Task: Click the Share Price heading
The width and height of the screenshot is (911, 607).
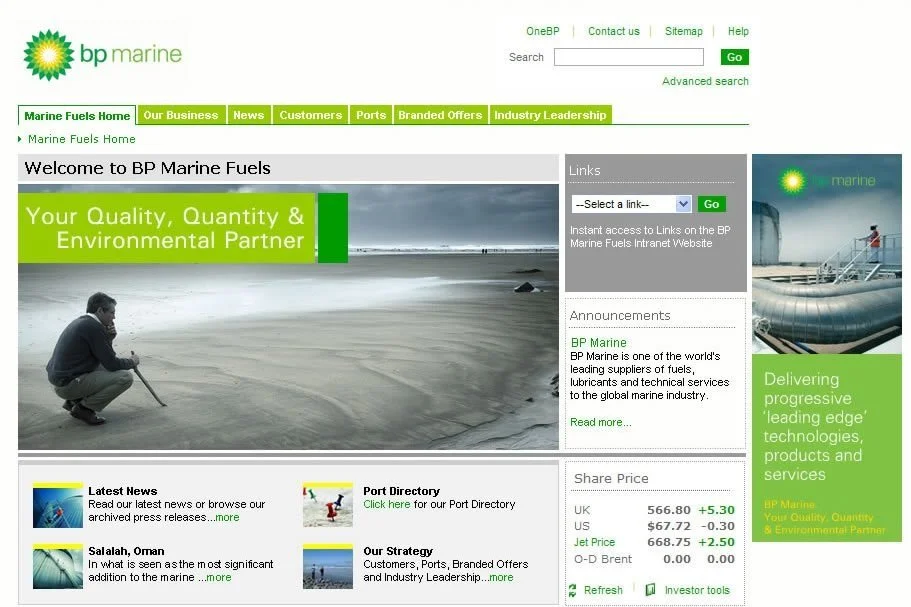Action: tap(611, 479)
